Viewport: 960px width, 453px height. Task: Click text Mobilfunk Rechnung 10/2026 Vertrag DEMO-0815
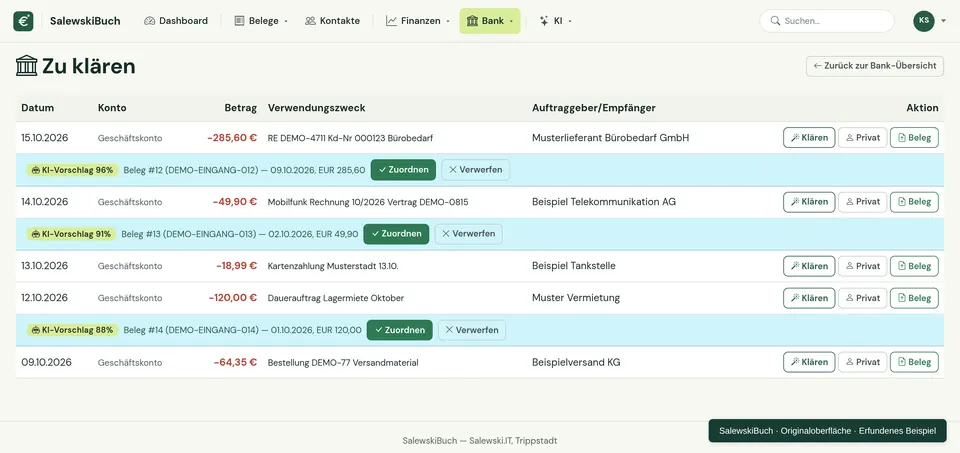(368, 202)
